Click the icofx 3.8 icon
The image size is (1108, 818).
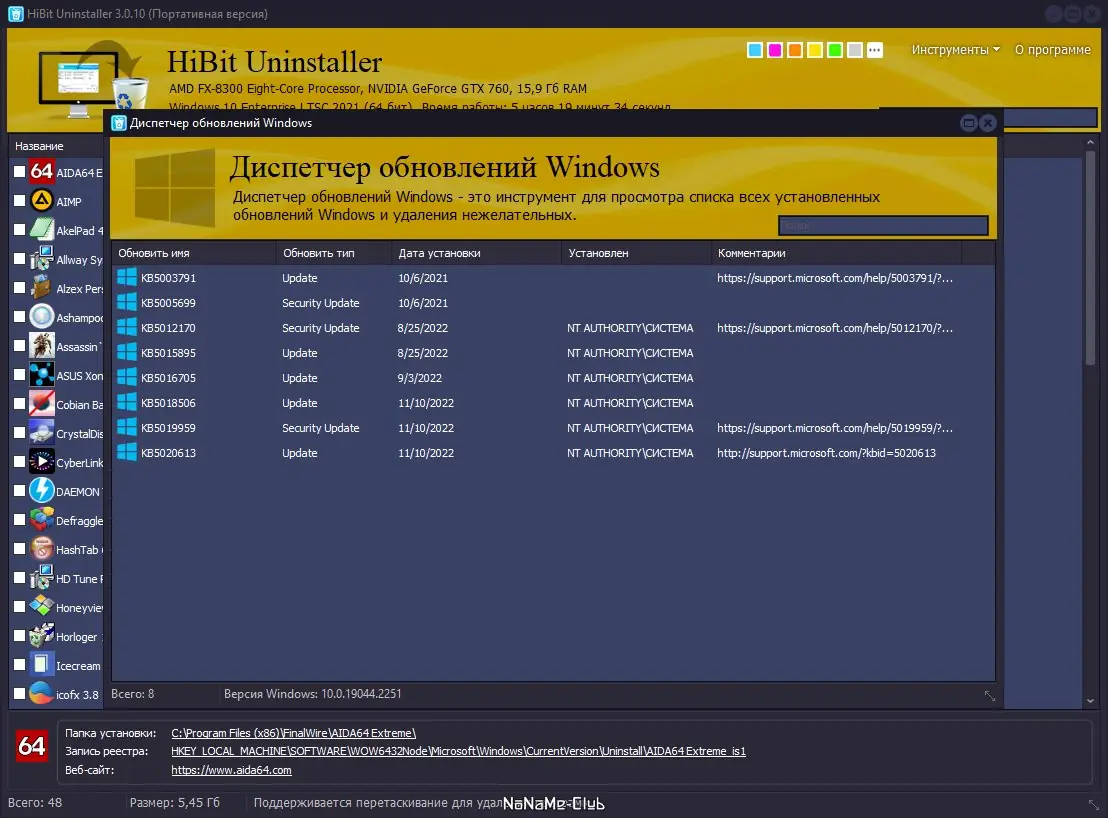(42, 693)
